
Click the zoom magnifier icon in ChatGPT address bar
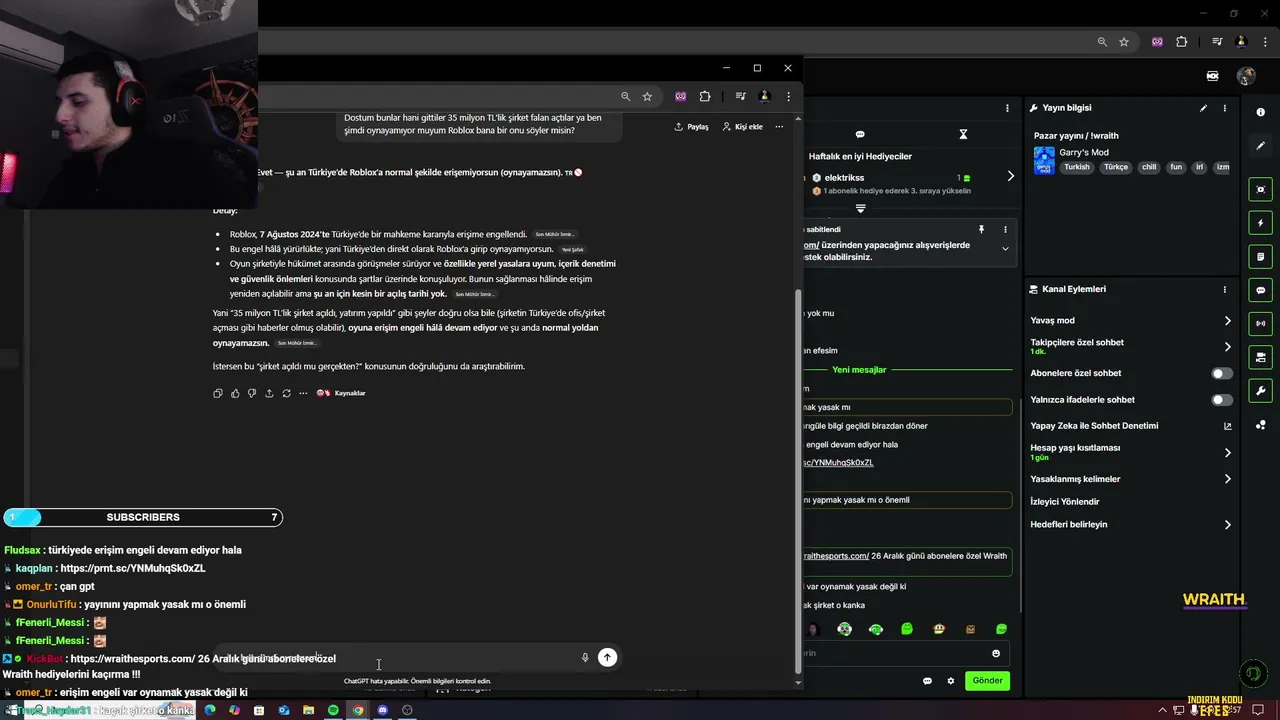[625, 96]
